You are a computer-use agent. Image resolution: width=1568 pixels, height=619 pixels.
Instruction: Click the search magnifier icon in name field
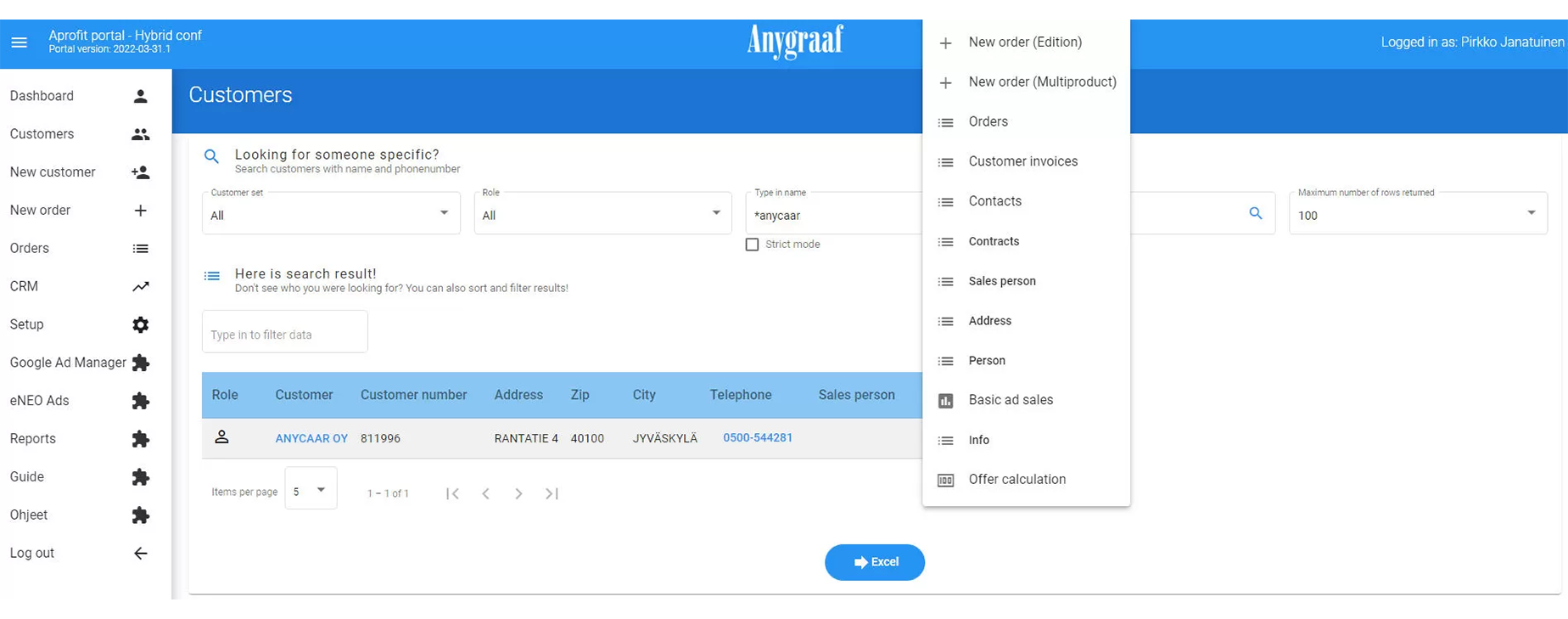[x=1255, y=214]
